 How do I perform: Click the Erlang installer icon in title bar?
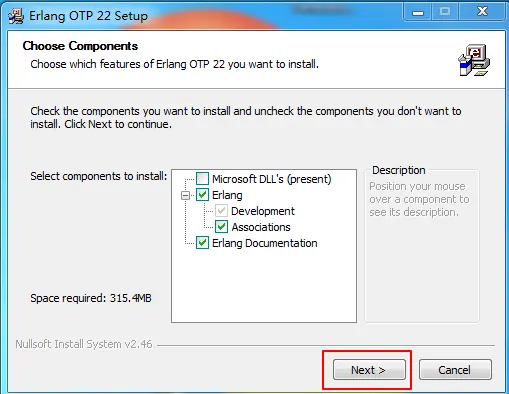click(x=16, y=16)
